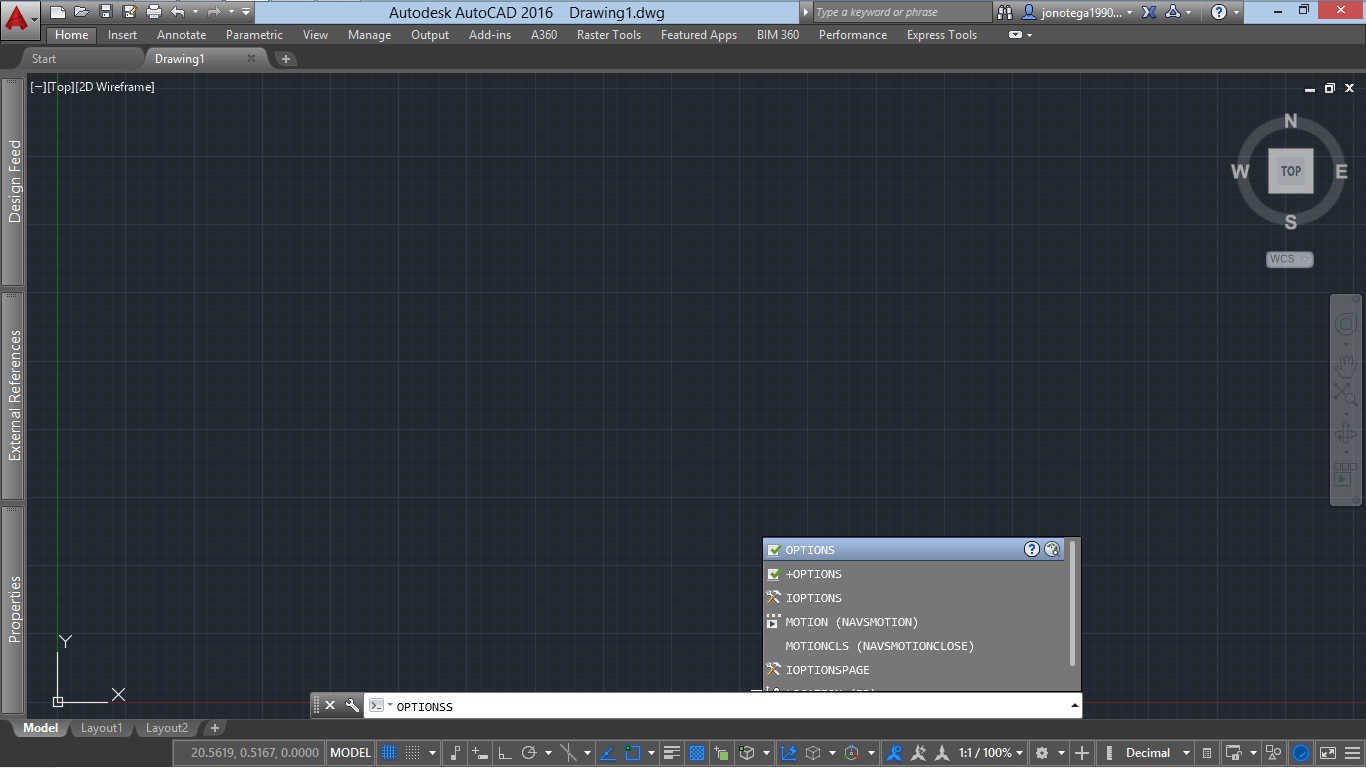Toggle Lineweight display in status bar
The width and height of the screenshot is (1366, 768).
(672, 753)
